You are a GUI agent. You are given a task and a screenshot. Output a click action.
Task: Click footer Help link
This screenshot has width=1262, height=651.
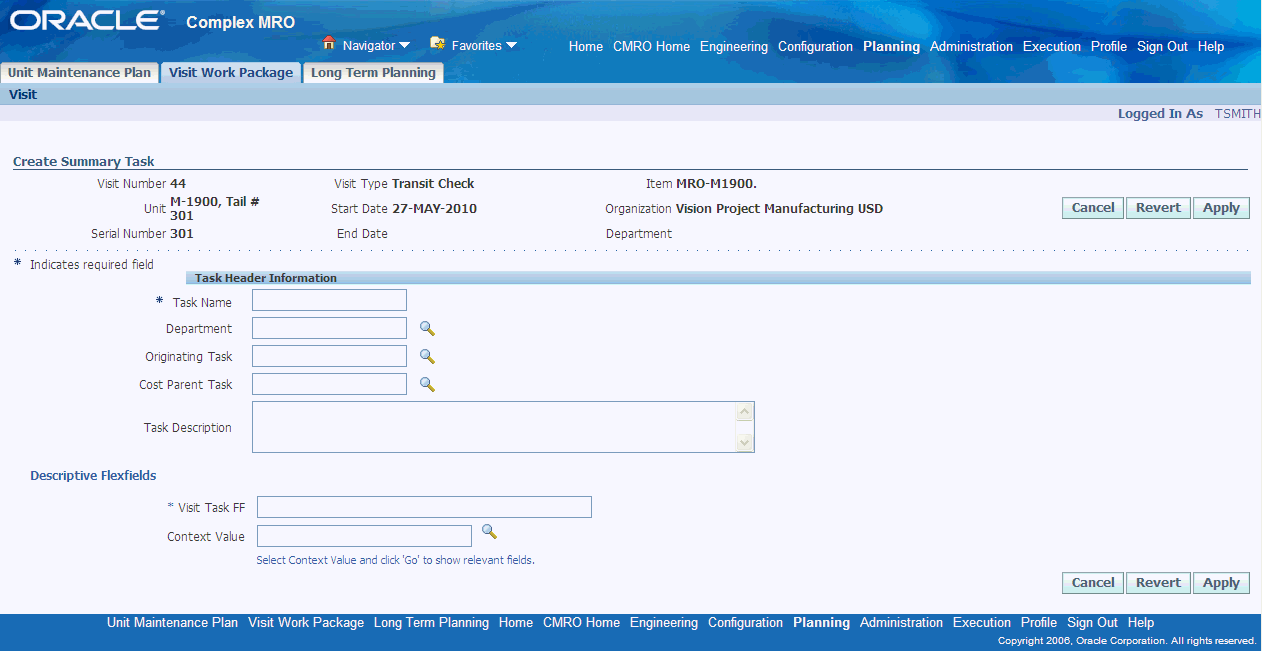tap(1141, 622)
